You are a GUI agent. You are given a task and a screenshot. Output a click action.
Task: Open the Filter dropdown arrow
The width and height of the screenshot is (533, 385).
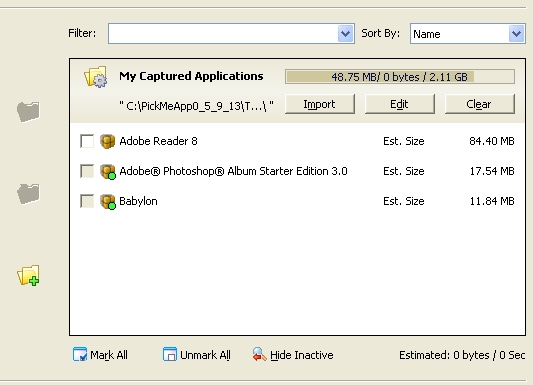tap(345, 33)
